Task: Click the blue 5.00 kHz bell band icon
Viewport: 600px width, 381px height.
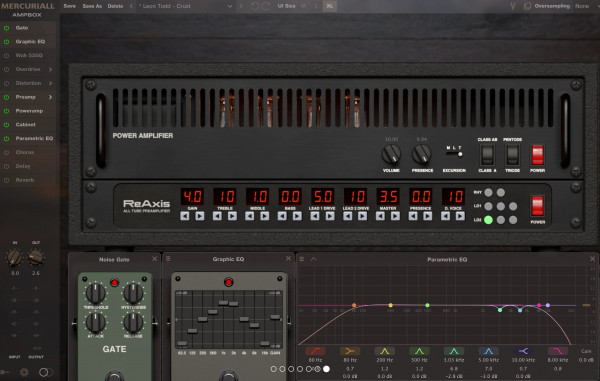Action: [488, 351]
